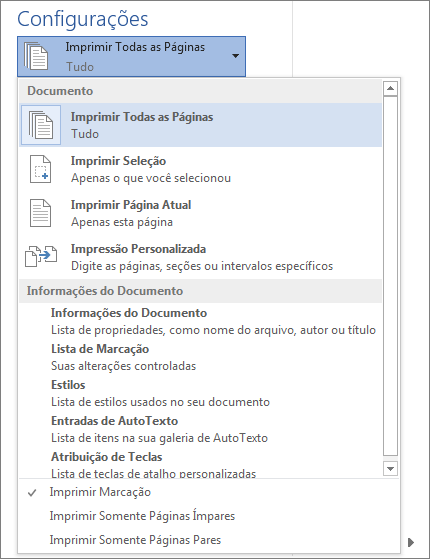Click the right-pointing arrow at bottom right
The image size is (430, 559).
(411, 542)
